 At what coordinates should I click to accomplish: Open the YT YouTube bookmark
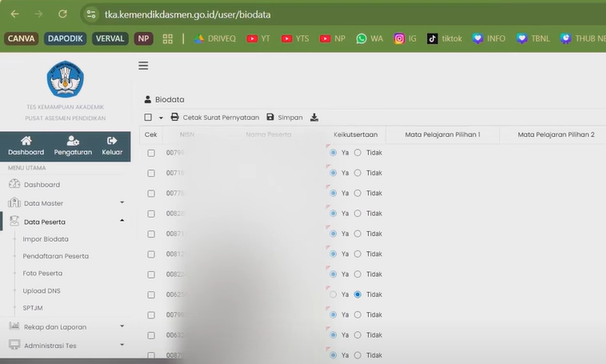(258, 39)
